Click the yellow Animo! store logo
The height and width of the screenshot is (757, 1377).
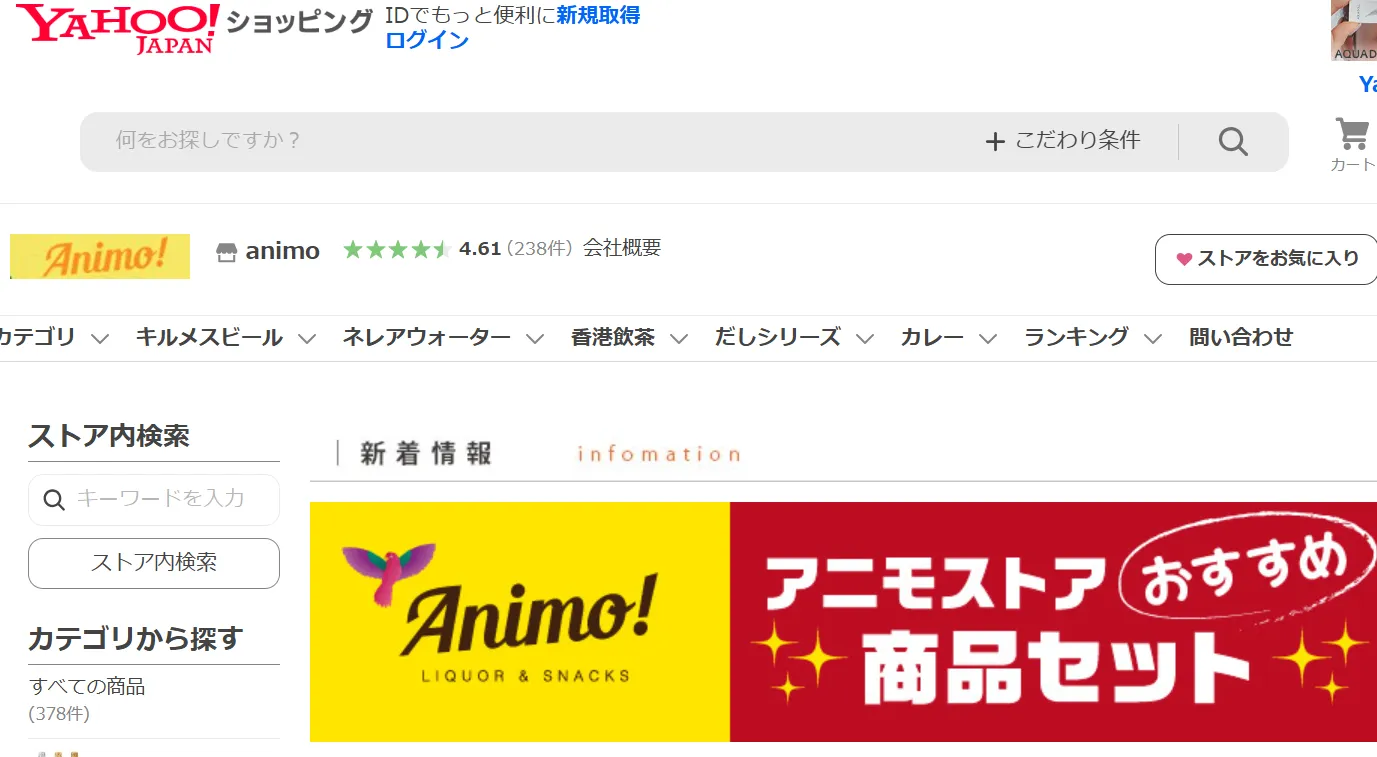coord(99,256)
